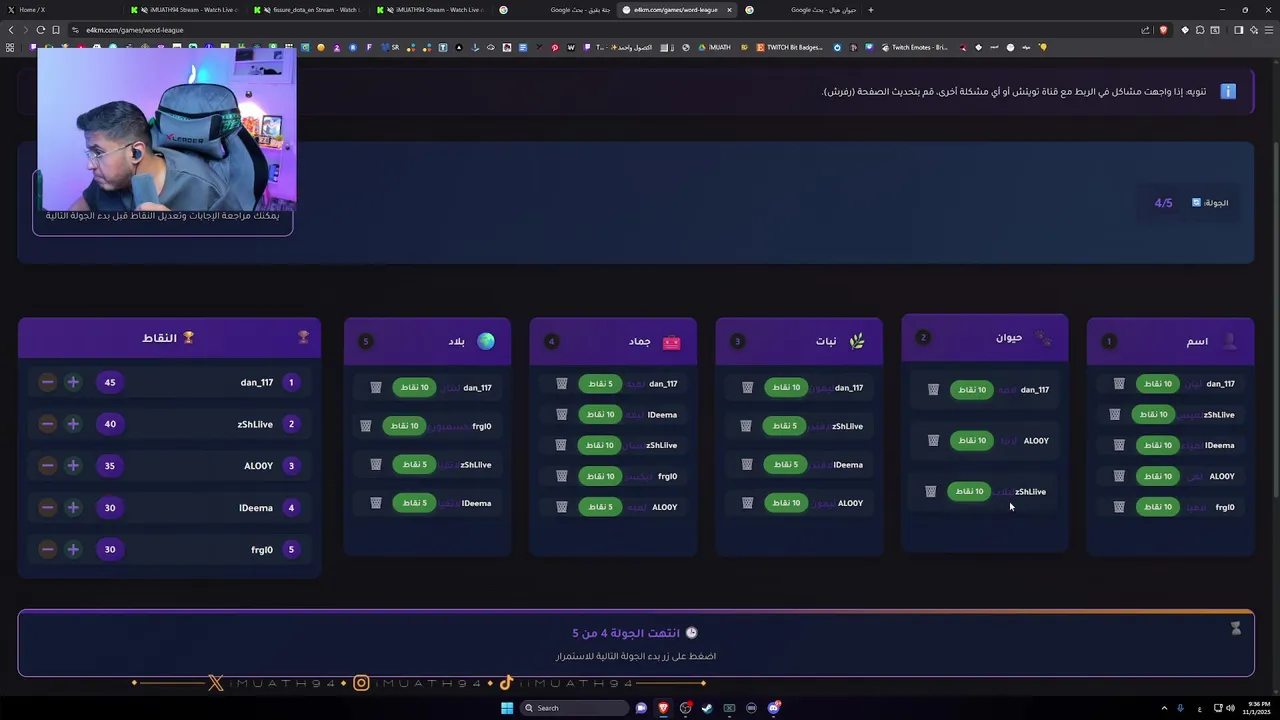Open the iMUATH bookmark
The image size is (1280, 720).
point(714,47)
